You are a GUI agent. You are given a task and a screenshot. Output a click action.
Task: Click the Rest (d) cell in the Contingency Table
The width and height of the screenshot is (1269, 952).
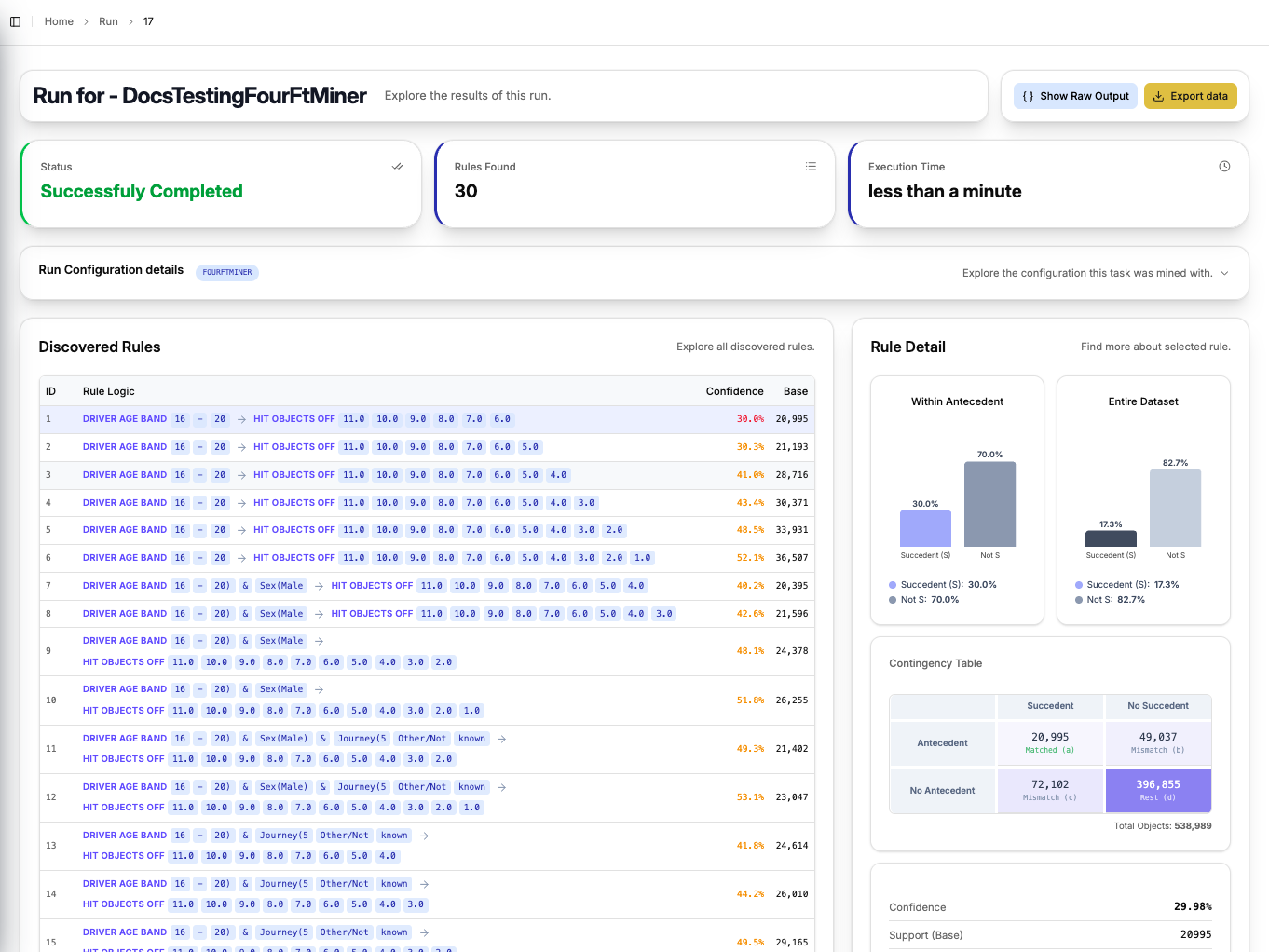[x=1158, y=790]
